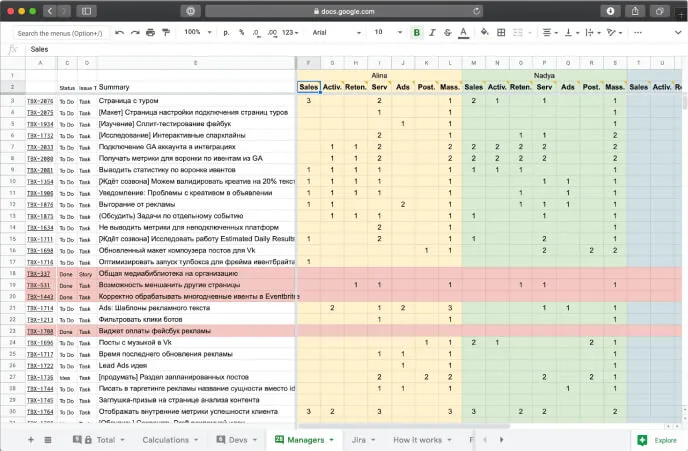Open the cell borders tool
Image resolution: width=688 pixels, height=451 pixels.
[501, 32]
